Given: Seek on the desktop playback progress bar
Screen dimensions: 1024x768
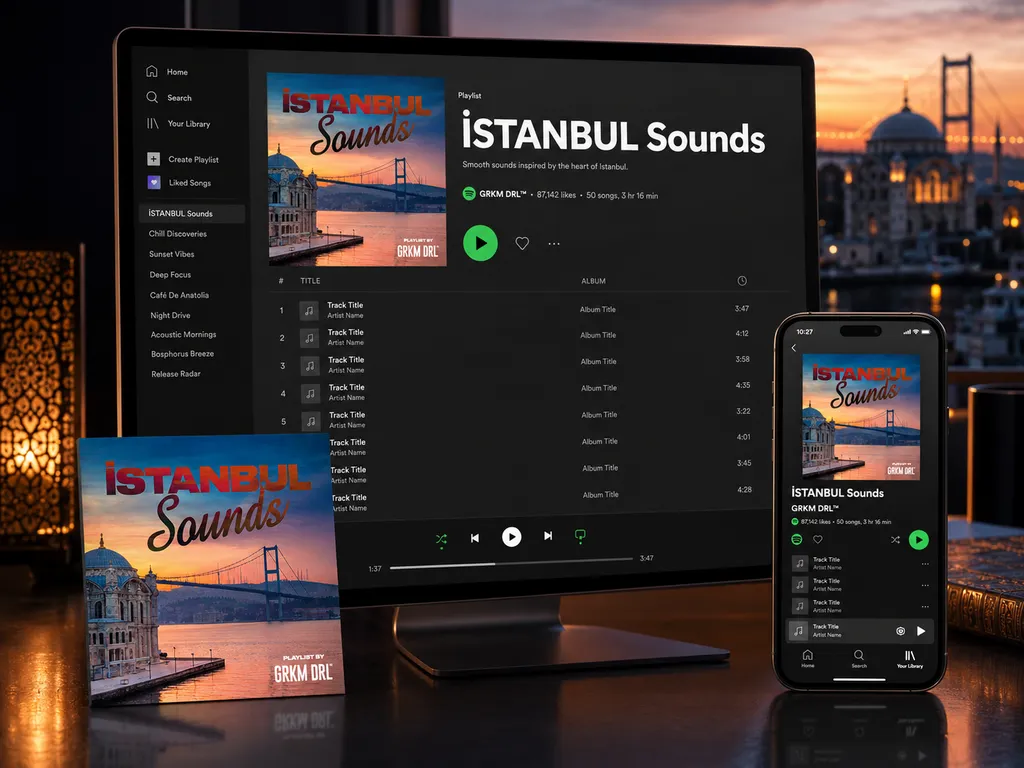Looking at the screenshot, I should (x=511, y=562).
